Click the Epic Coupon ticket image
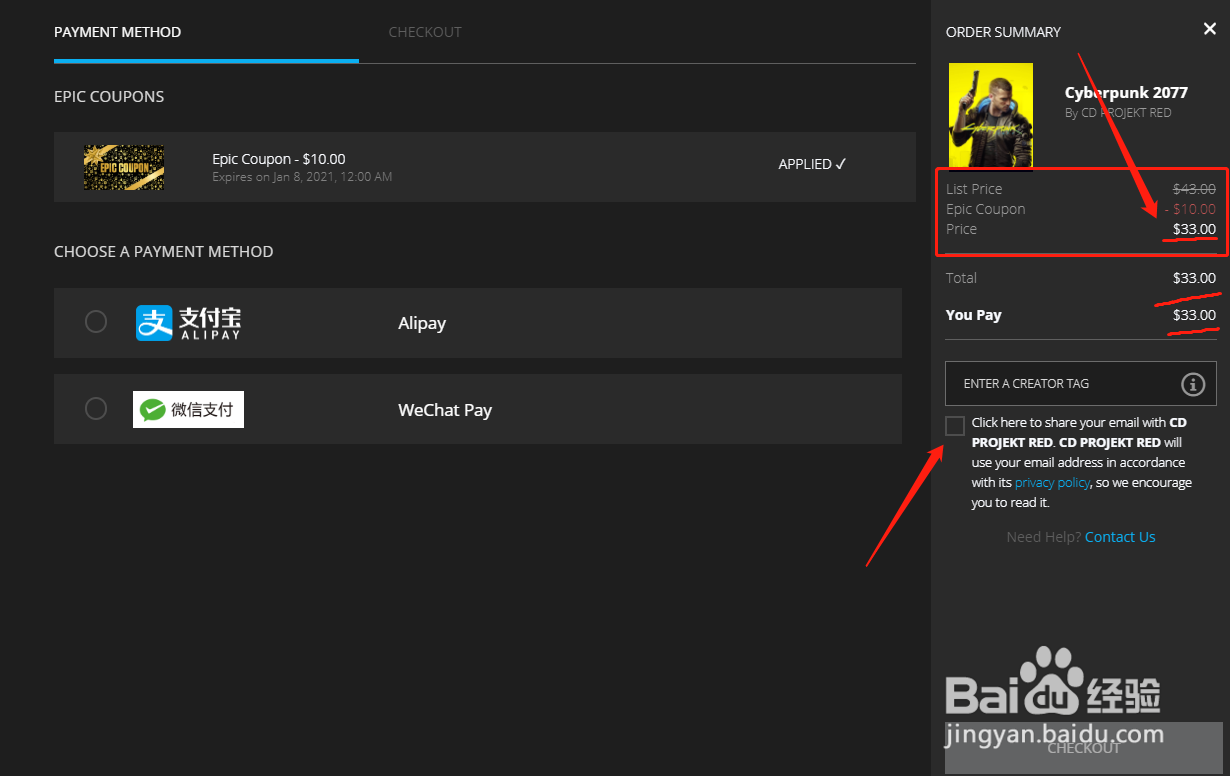Image resolution: width=1230 pixels, height=776 pixels. click(124, 168)
